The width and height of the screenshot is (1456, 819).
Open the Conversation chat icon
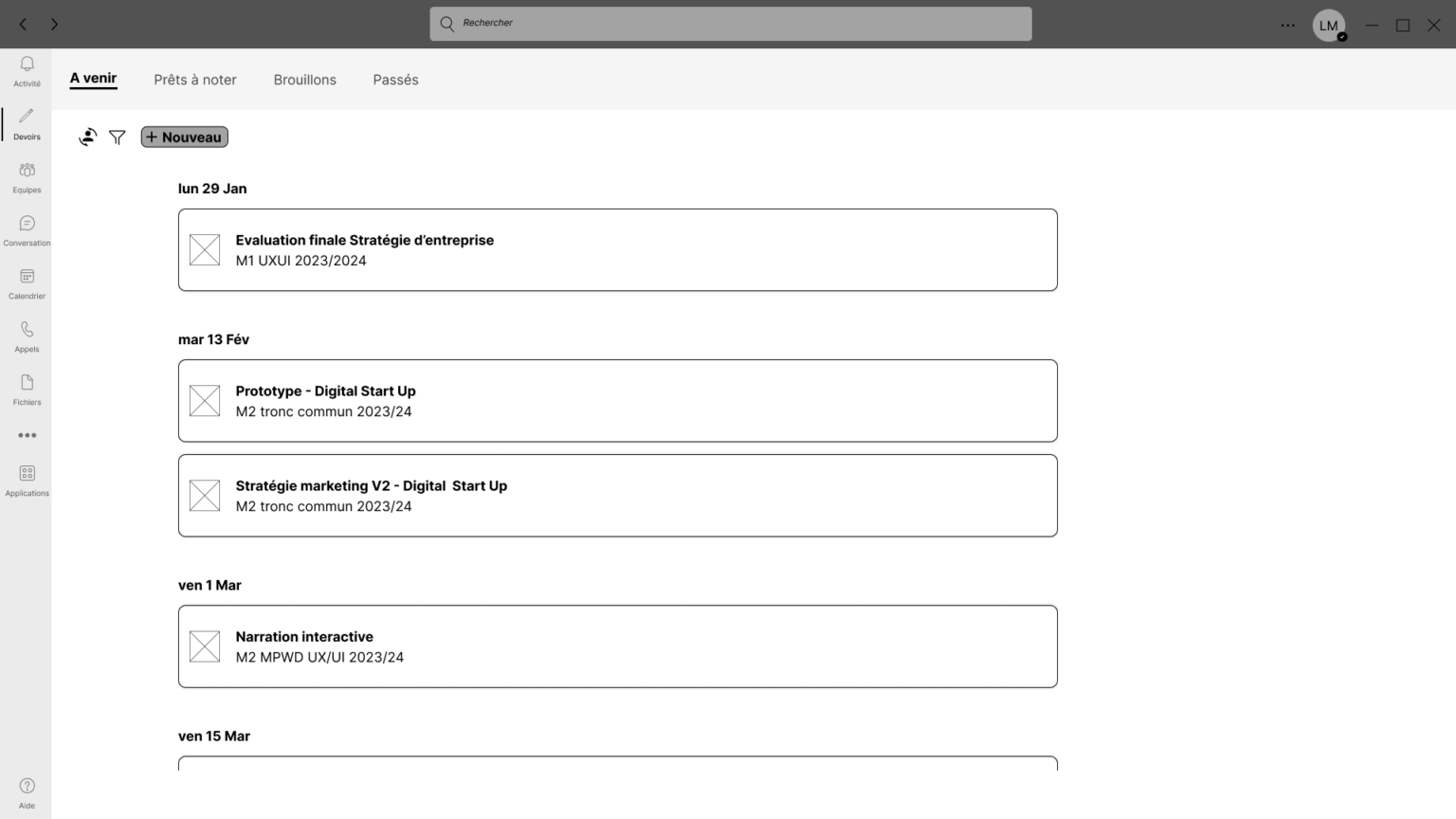point(27,224)
